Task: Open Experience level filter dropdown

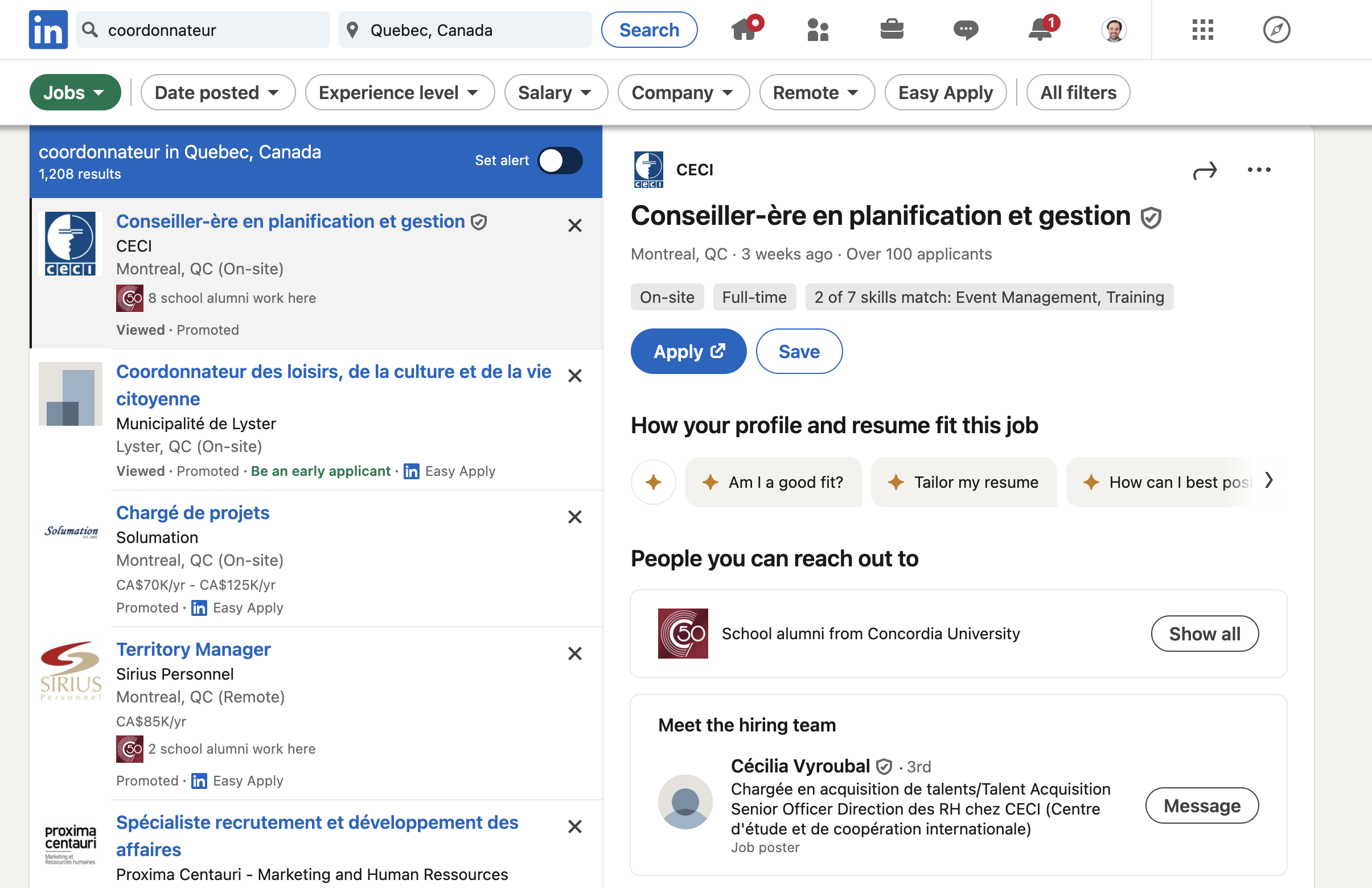Action: pyautogui.click(x=399, y=92)
